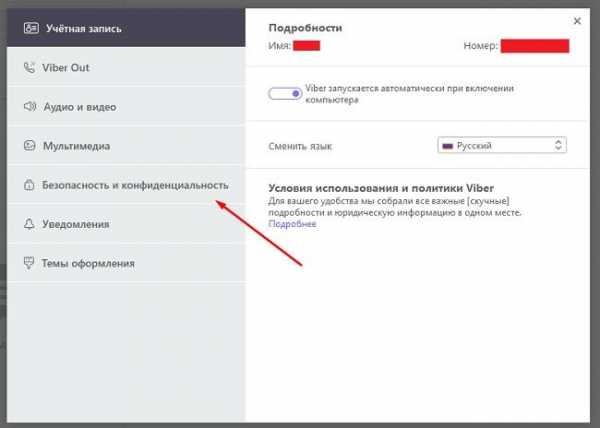Select Безопасность и конфиденциальность in sidebar
Image resolution: width=600 pixels, height=428 pixels.
[126, 185]
